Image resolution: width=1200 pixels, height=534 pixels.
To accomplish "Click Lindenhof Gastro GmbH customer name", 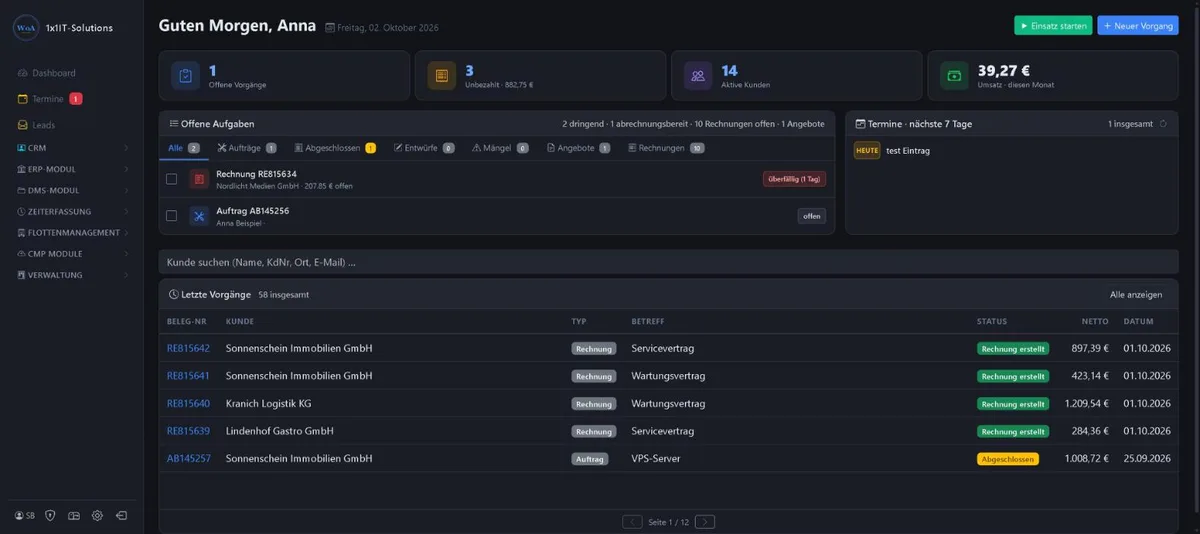I will (x=280, y=431).
